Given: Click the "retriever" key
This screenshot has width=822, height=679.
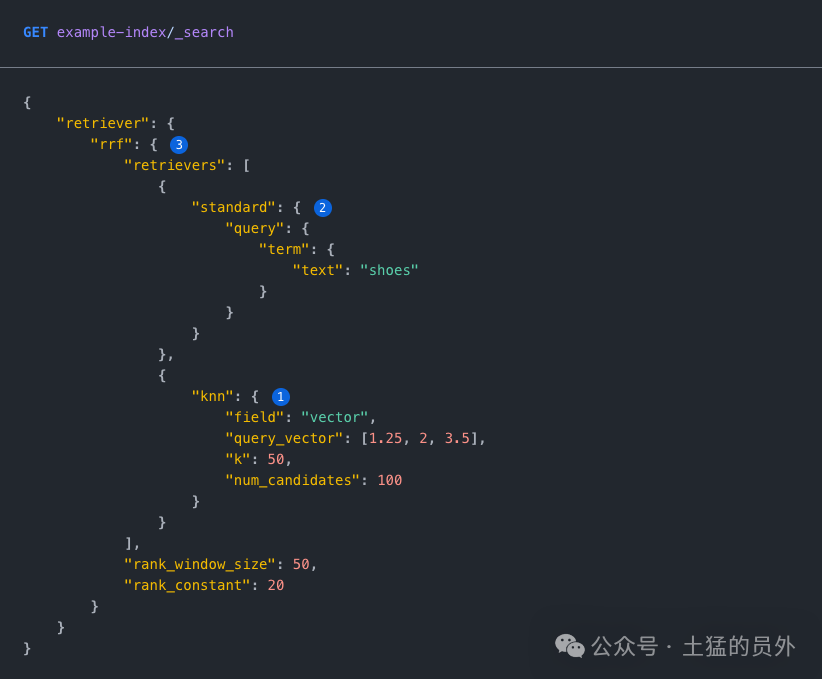Looking at the screenshot, I should click(103, 123).
